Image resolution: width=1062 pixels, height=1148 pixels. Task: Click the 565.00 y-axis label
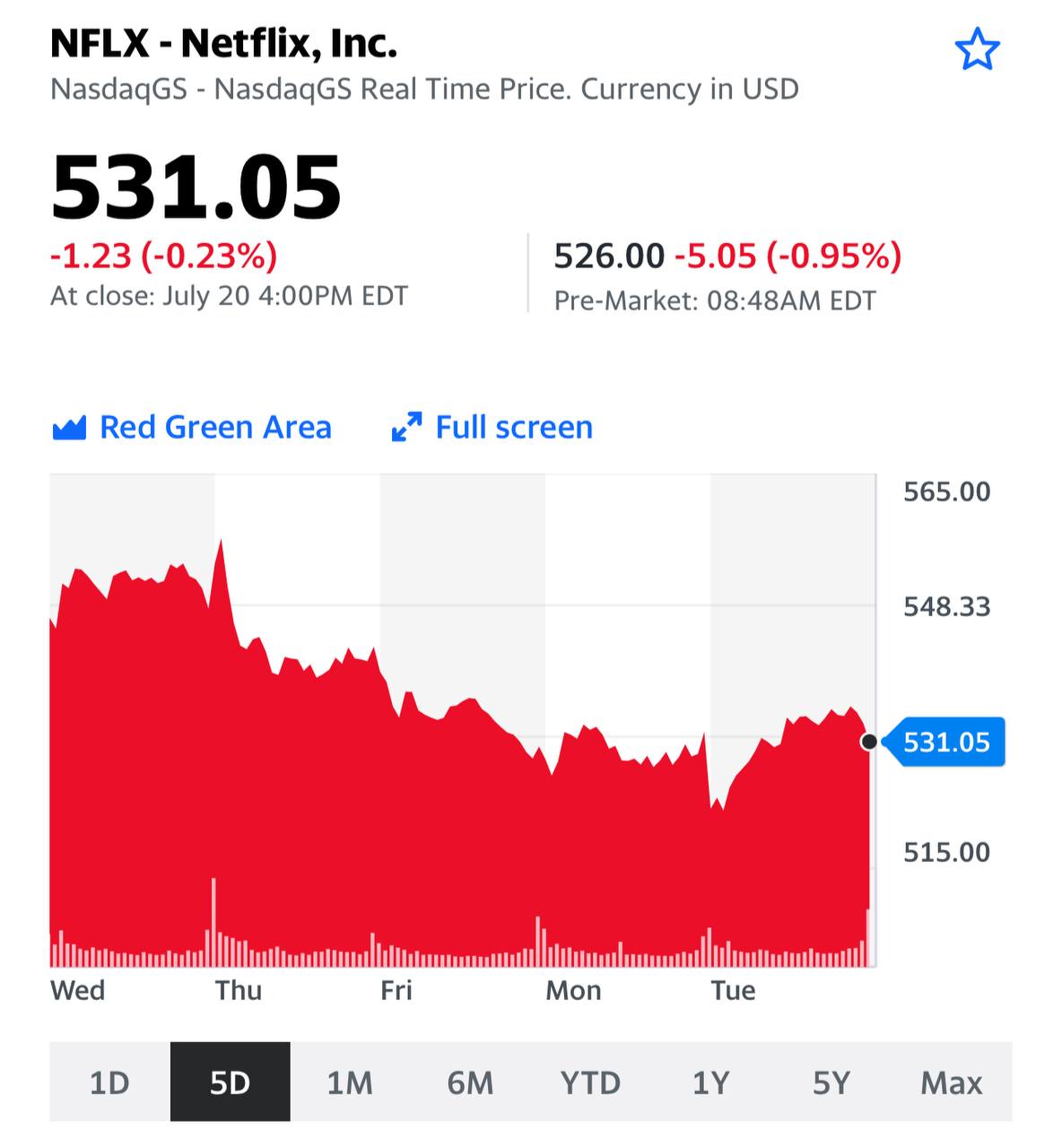coord(946,491)
